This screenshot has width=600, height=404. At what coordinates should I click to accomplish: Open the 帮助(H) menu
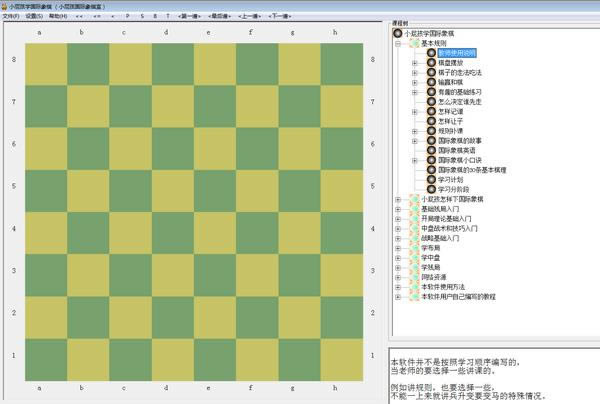click(58, 16)
